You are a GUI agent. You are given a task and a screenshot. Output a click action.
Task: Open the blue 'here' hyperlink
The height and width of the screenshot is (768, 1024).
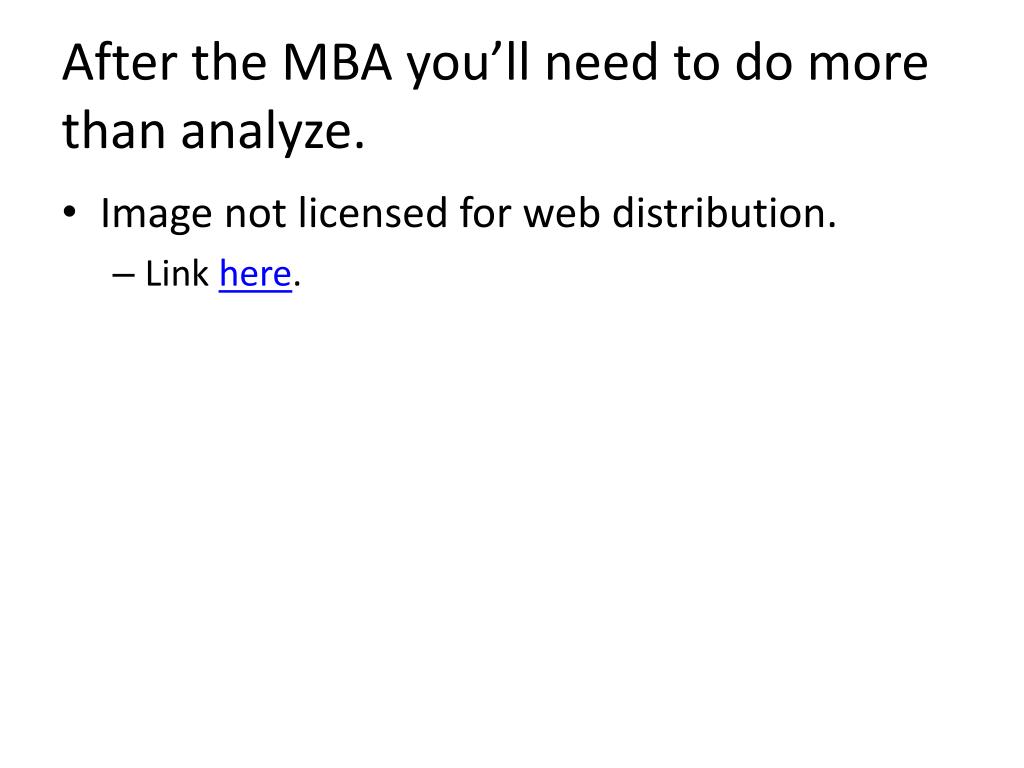point(255,274)
